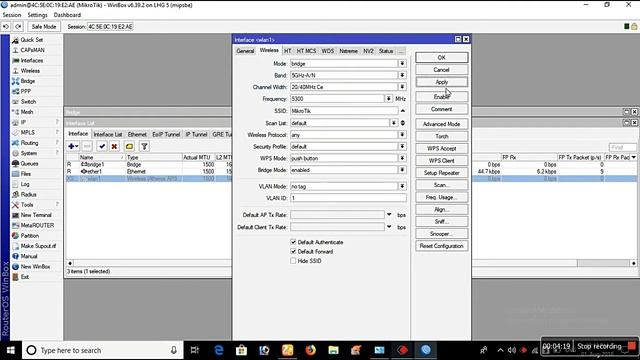This screenshot has width=640, height=360.
Task: Click Apply button
Action: (x=442, y=82)
